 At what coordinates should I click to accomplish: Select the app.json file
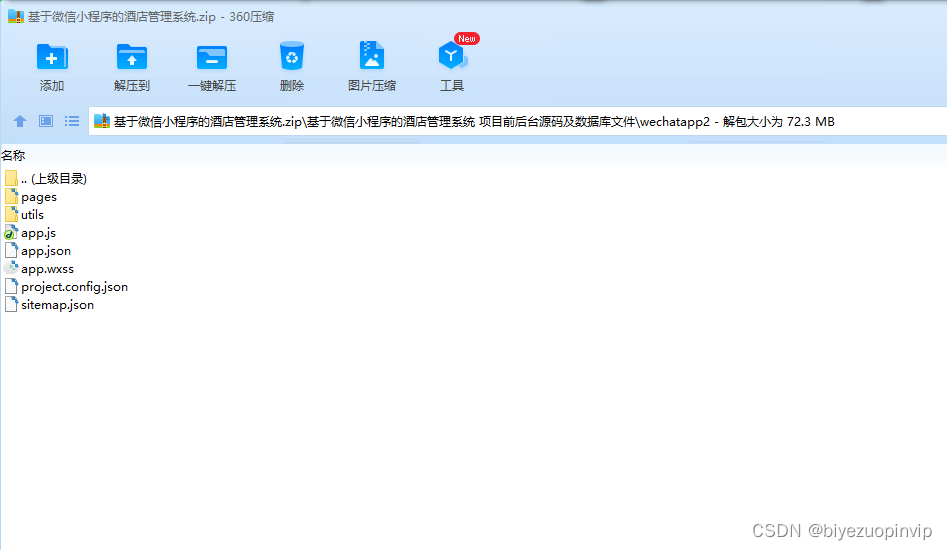coord(37,251)
